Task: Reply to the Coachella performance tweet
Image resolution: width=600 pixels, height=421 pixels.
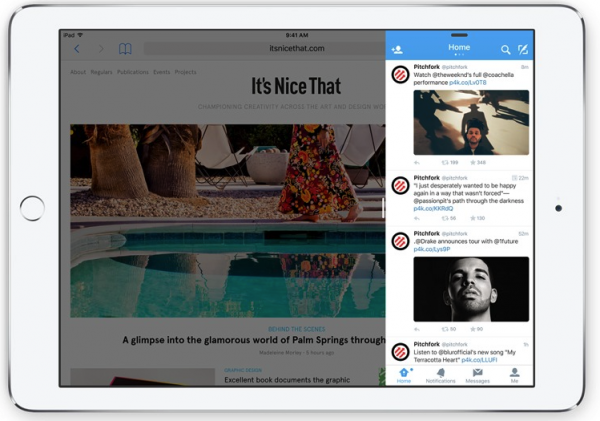Action: click(x=418, y=162)
